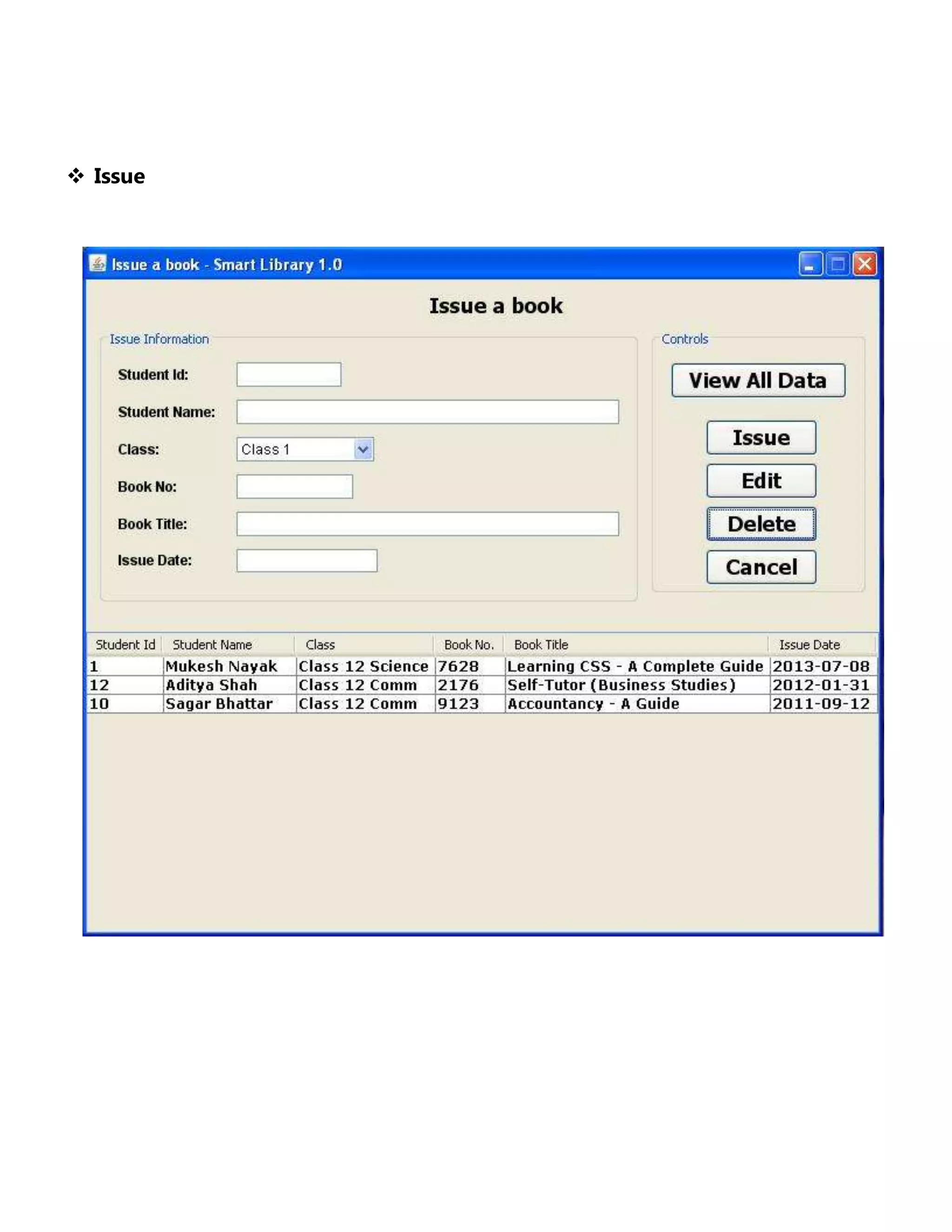
Task: Click issue date 2011-09-12 cell
Action: click(823, 703)
